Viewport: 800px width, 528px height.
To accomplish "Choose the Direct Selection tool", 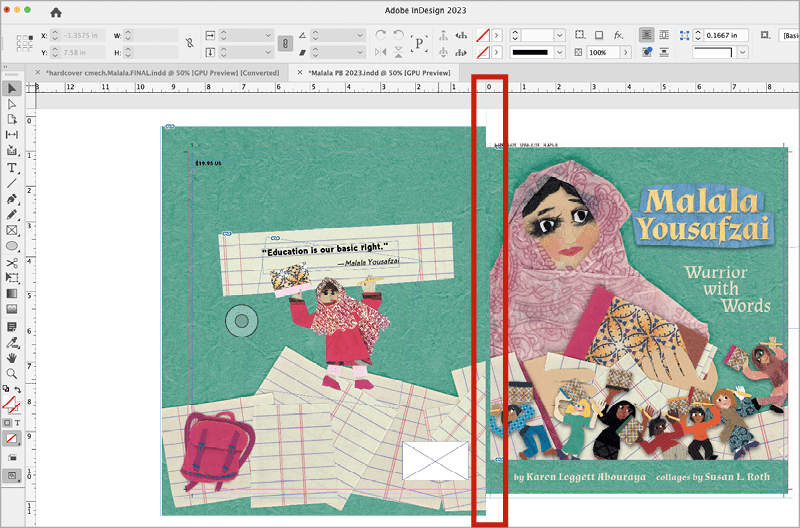I will 12,104.
